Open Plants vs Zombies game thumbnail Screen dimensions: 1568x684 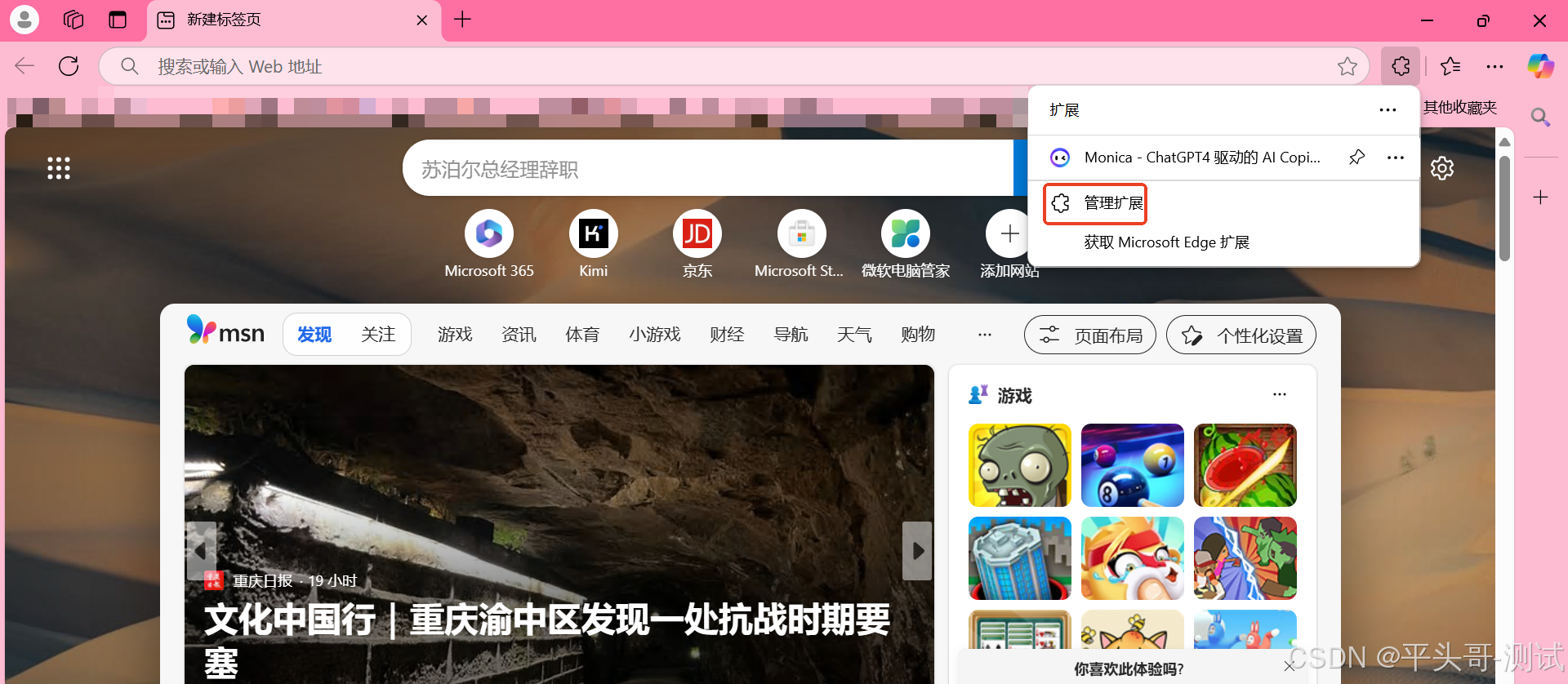pyautogui.click(x=1020, y=465)
